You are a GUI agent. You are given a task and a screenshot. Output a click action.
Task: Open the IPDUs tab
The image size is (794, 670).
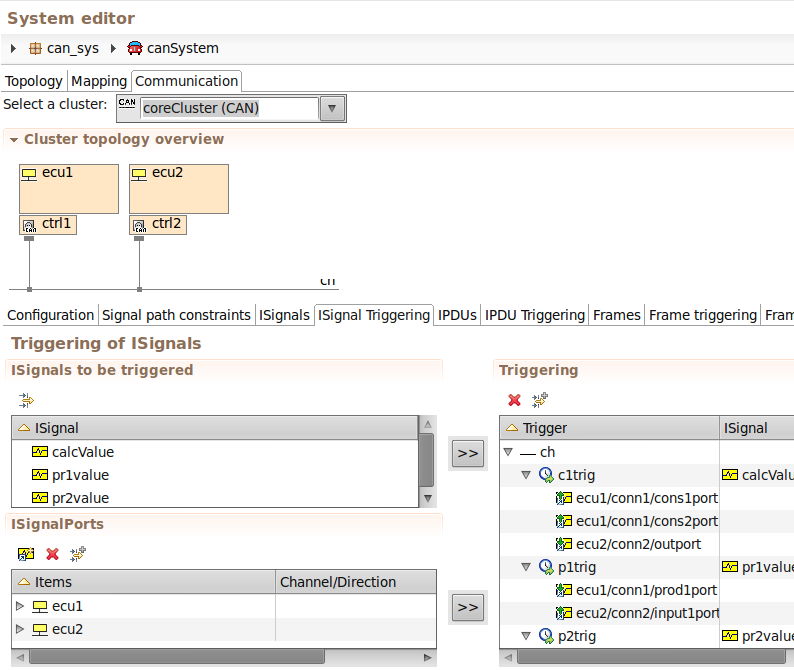pos(457,315)
